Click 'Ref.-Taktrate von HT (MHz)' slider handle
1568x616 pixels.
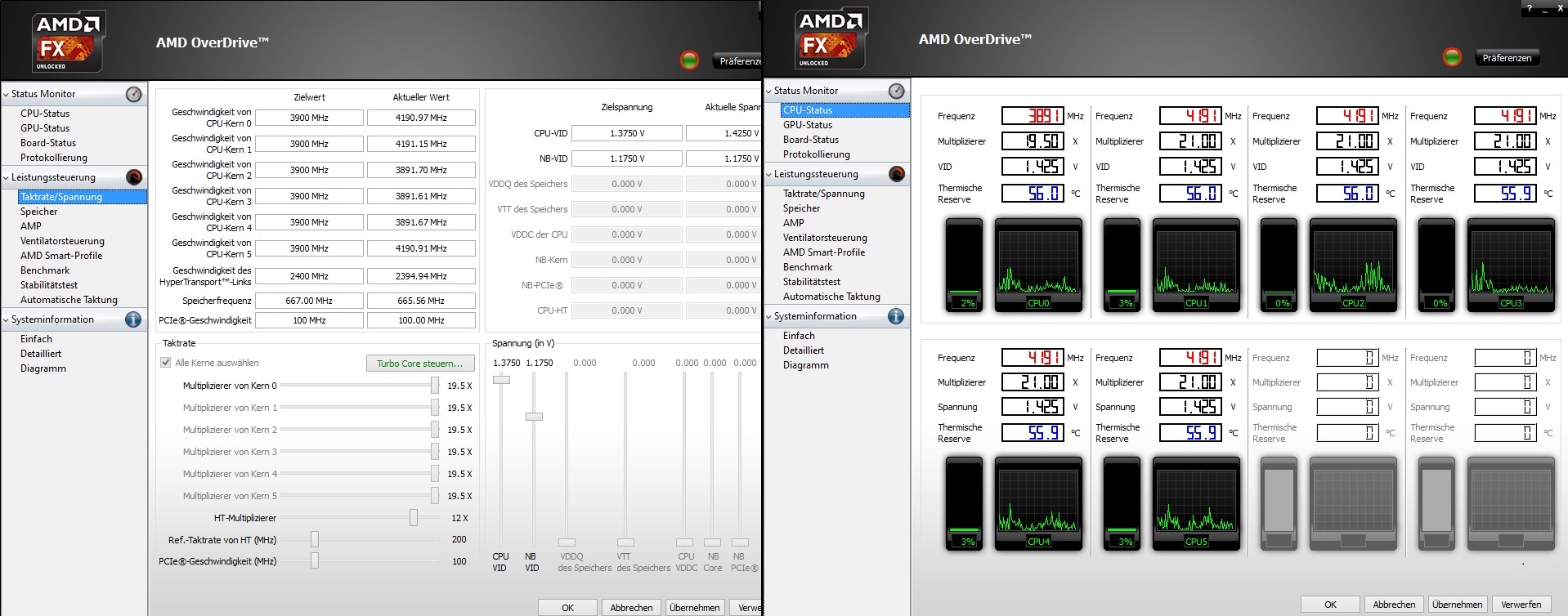point(315,540)
